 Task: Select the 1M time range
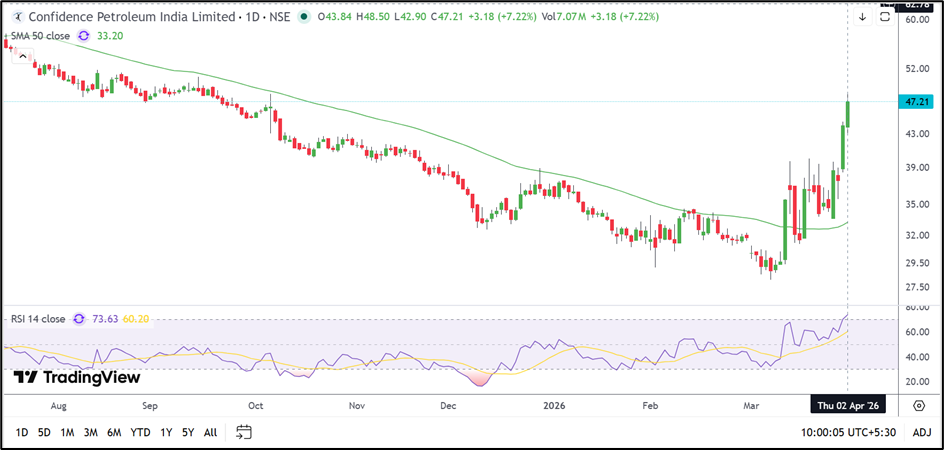pyautogui.click(x=67, y=432)
